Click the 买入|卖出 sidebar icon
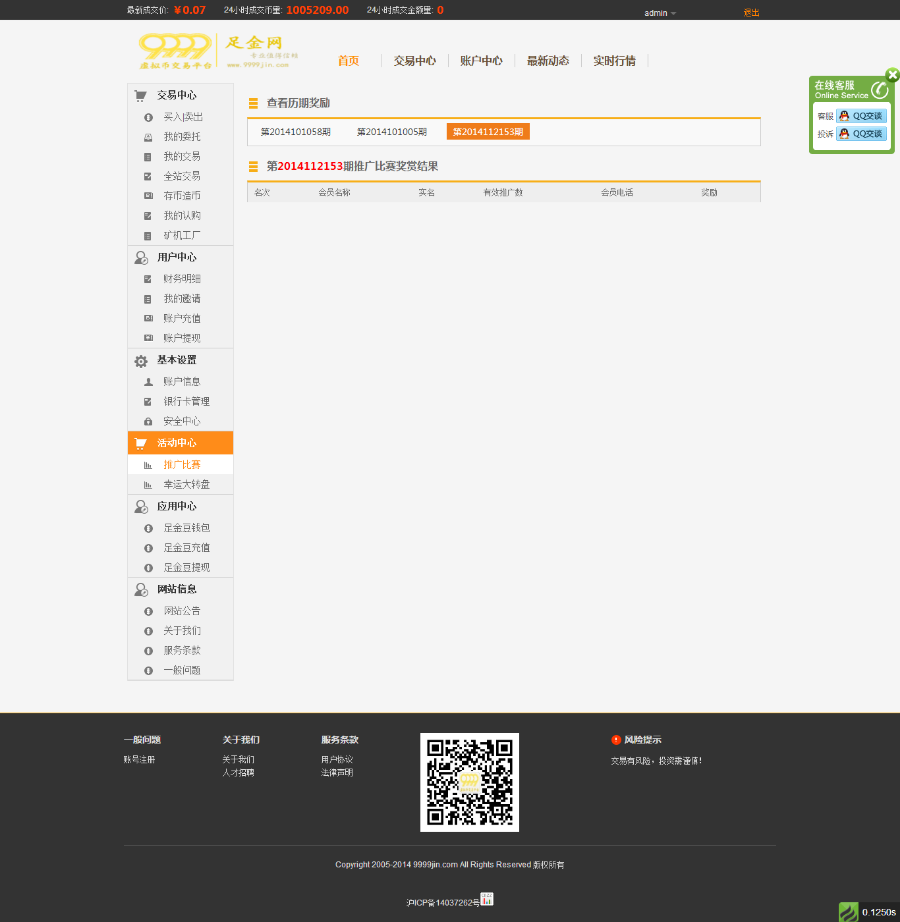Screen dimensions: 900x922 (x=148, y=118)
